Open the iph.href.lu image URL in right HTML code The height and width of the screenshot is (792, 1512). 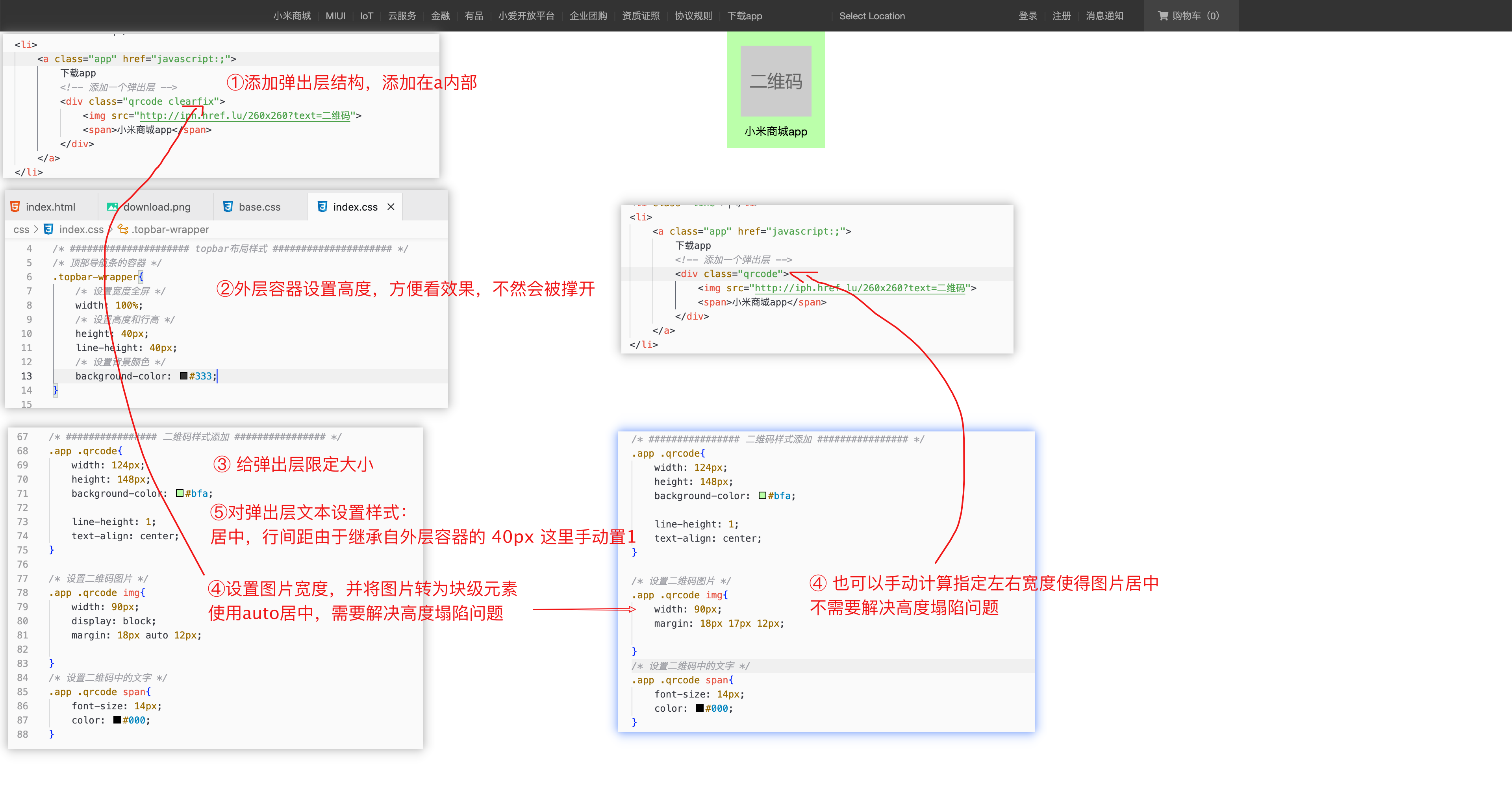click(x=860, y=288)
